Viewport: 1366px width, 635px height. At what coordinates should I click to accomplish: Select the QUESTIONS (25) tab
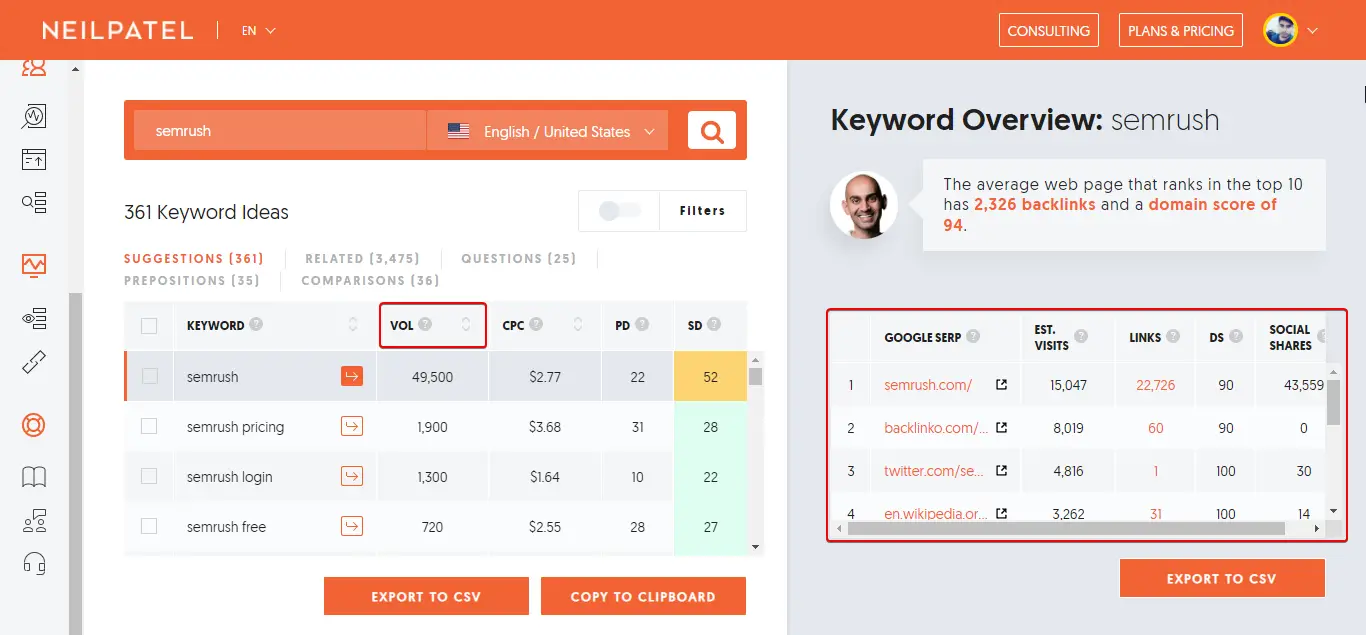[519, 258]
